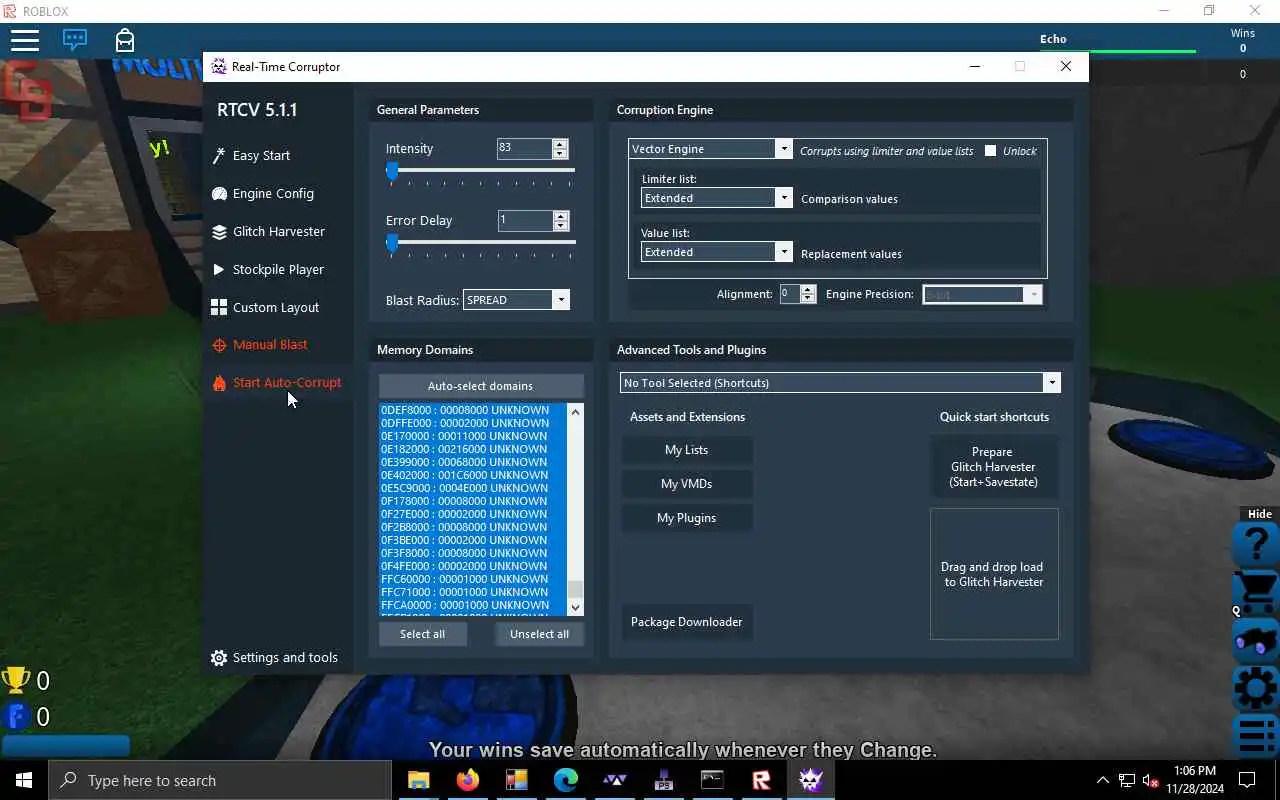Select the Engine Config menu item

pyautogui.click(x=273, y=194)
